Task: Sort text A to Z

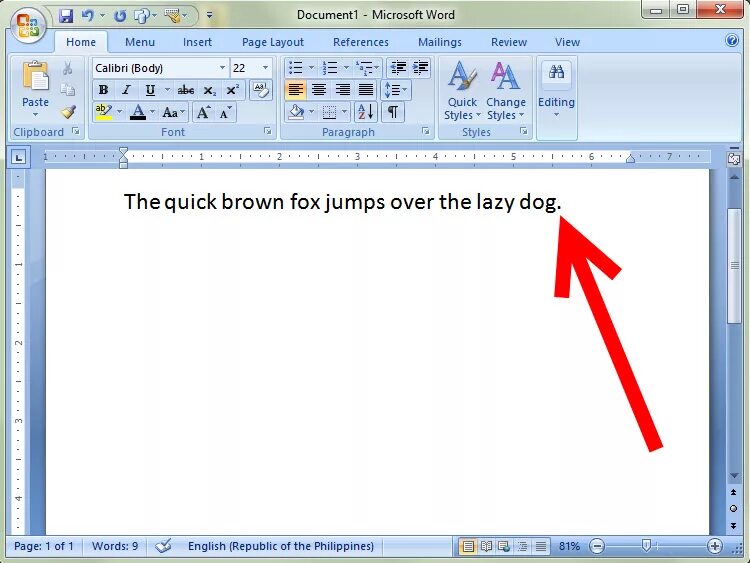Action: point(365,112)
